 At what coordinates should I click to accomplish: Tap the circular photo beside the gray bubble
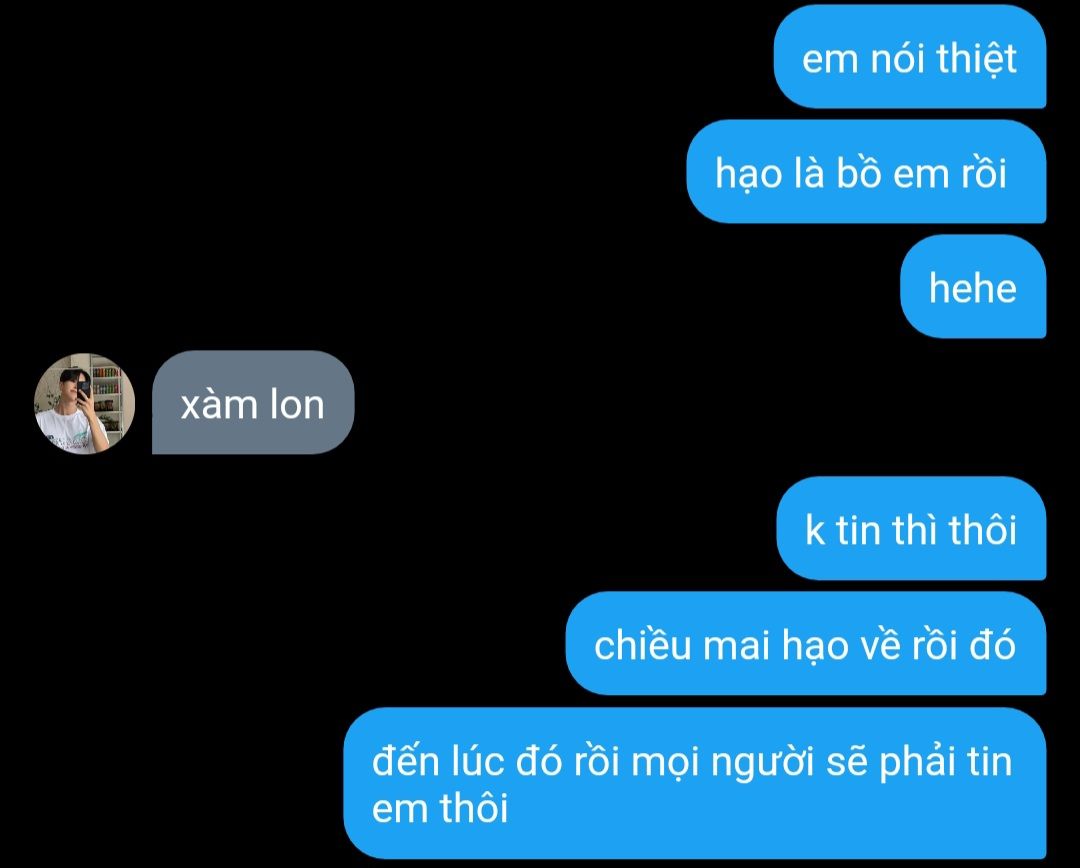84,404
